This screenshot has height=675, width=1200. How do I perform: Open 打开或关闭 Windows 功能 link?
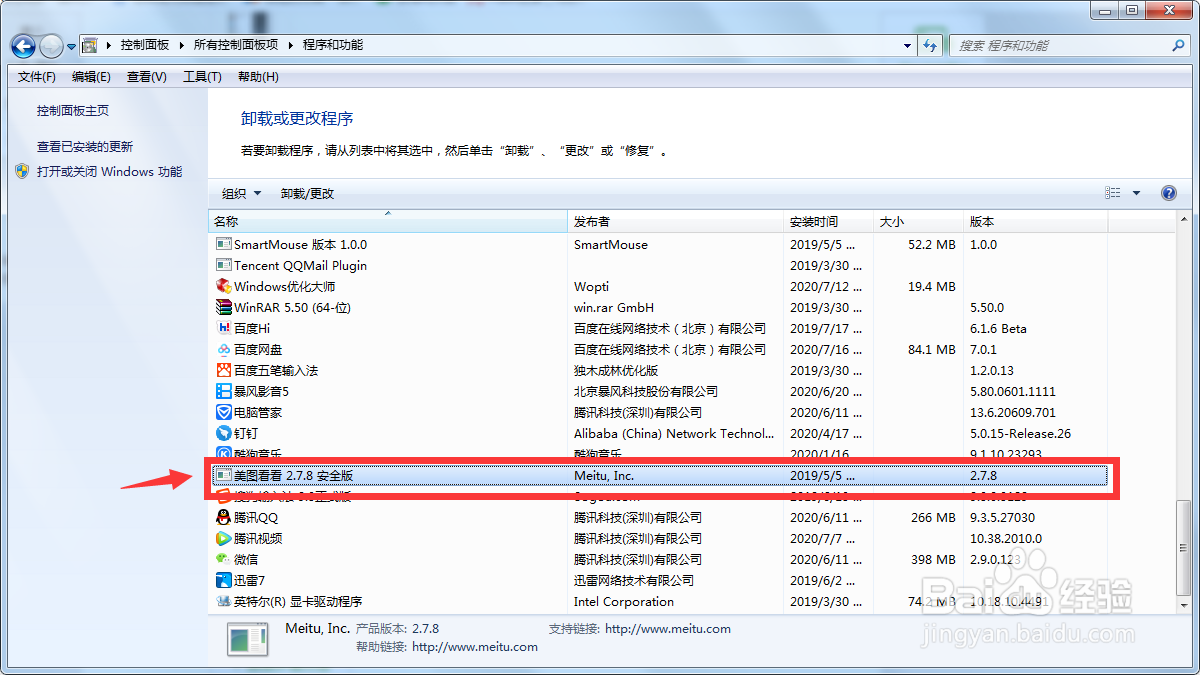[x=110, y=171]
